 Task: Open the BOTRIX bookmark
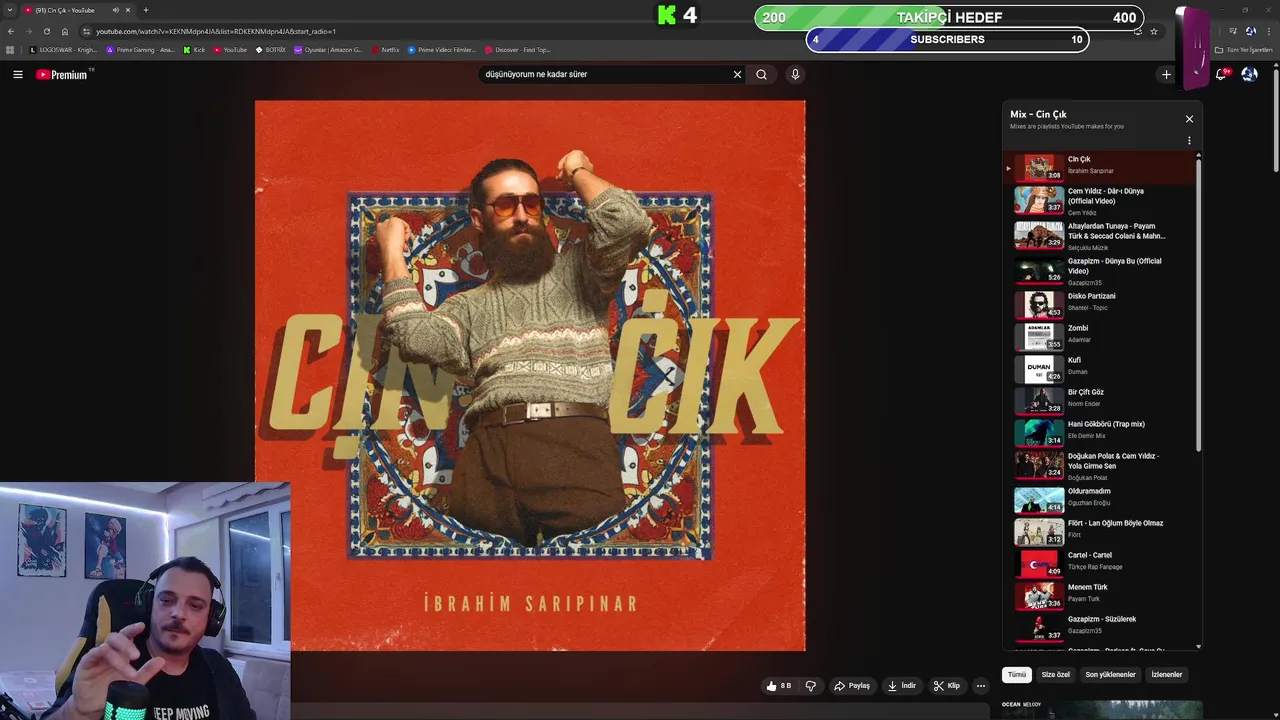(271, 50)
